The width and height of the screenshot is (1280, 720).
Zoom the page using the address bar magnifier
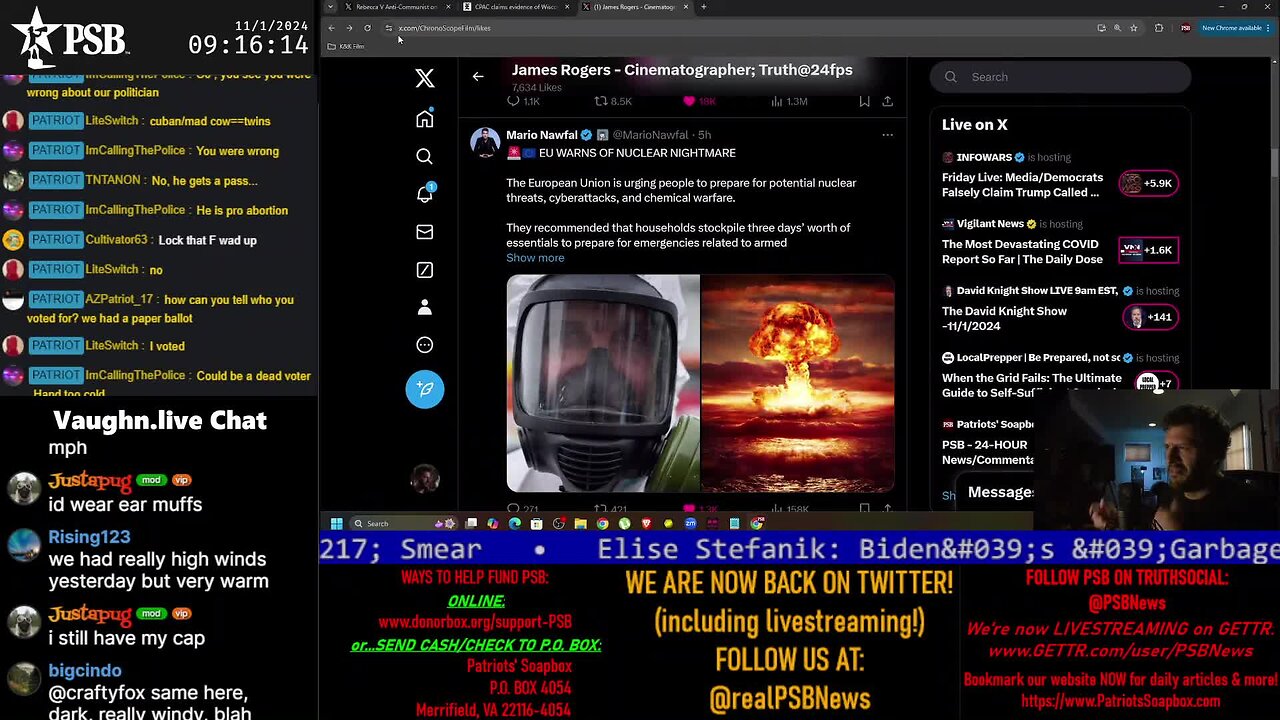pos(1117,28)
